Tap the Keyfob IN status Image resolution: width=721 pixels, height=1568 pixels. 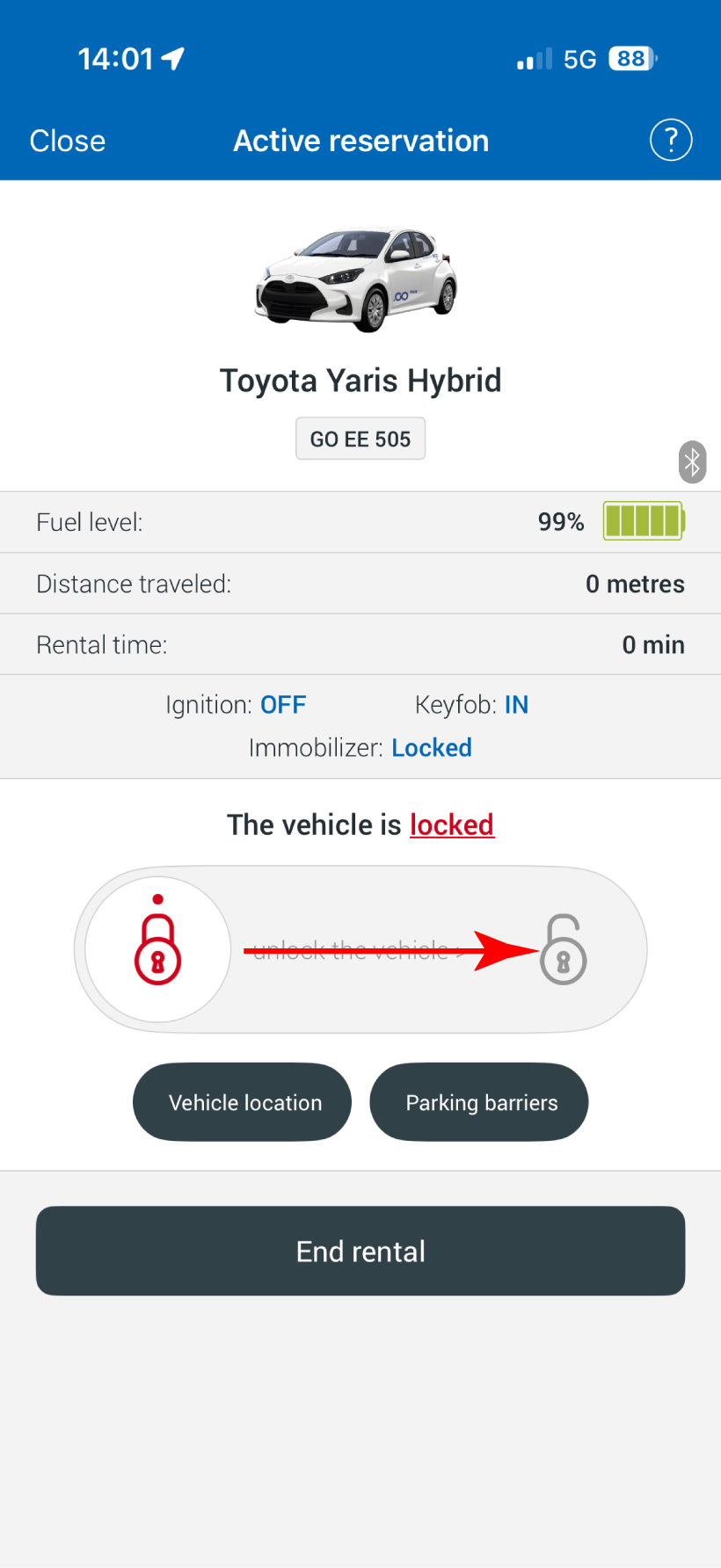[x=515, y=705]
